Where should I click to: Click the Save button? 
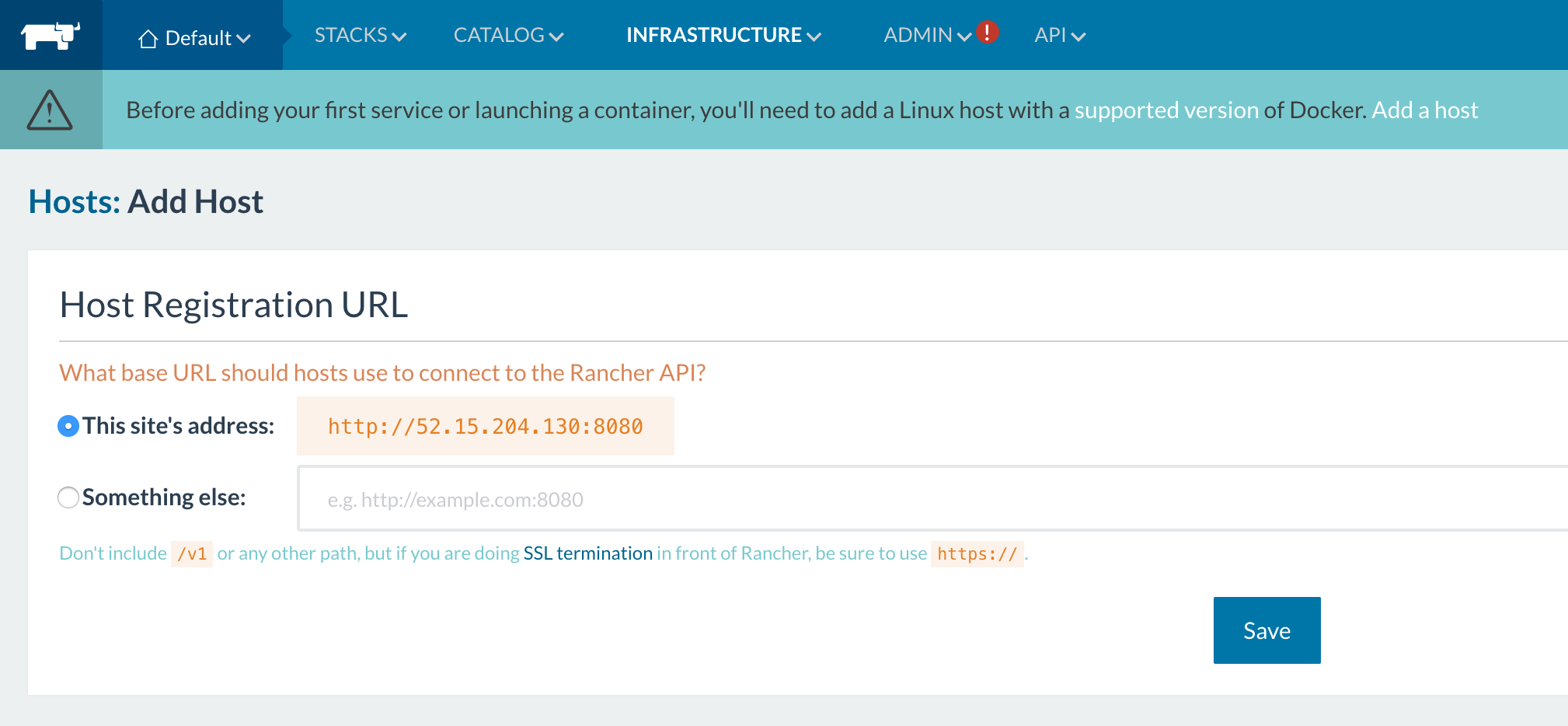(1267, 630)
